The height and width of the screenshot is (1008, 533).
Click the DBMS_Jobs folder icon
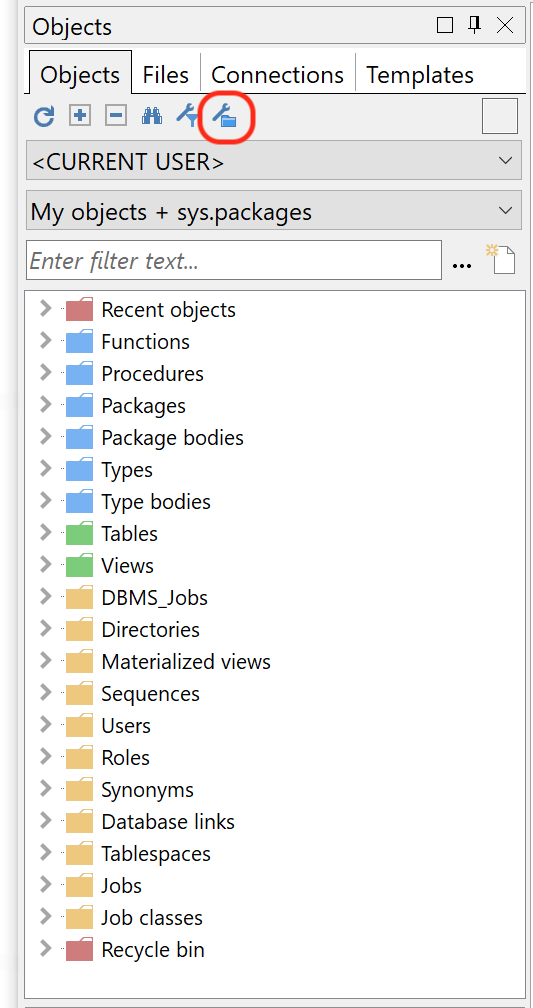click(x=80, y=598)
